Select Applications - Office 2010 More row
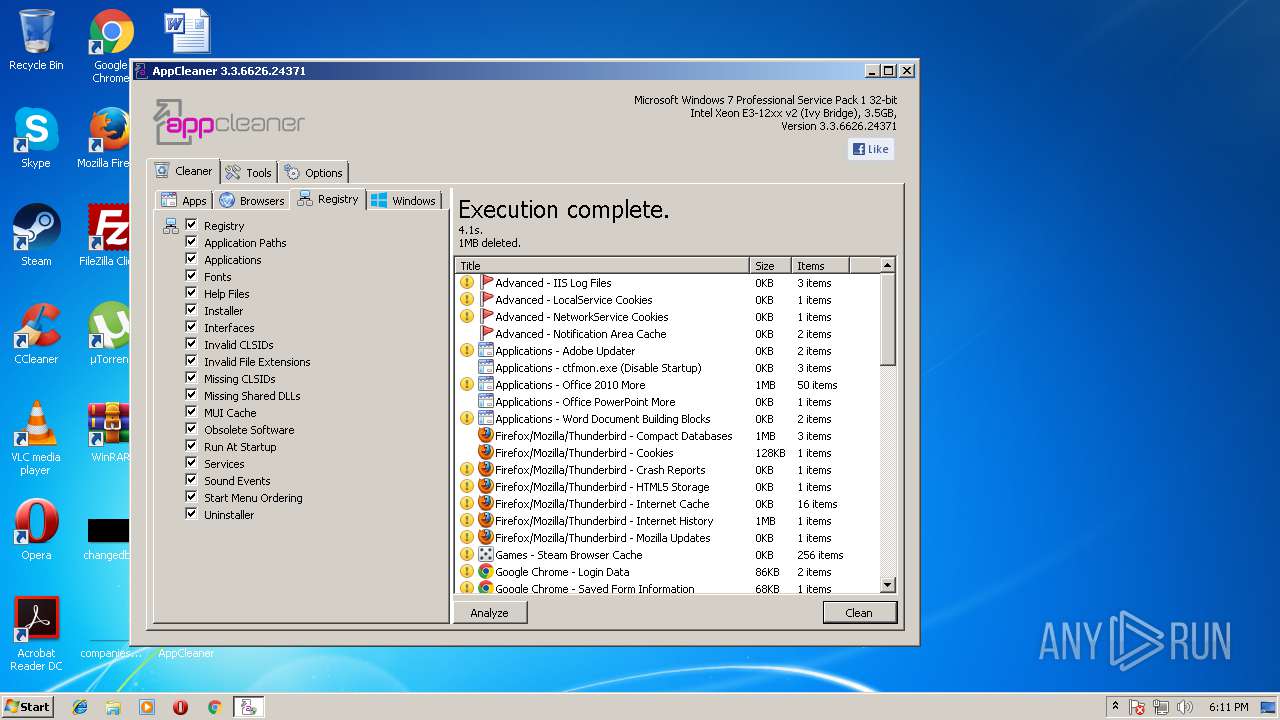The height and width of the screenshot is (720, 1280). click(x=667, y=385)
